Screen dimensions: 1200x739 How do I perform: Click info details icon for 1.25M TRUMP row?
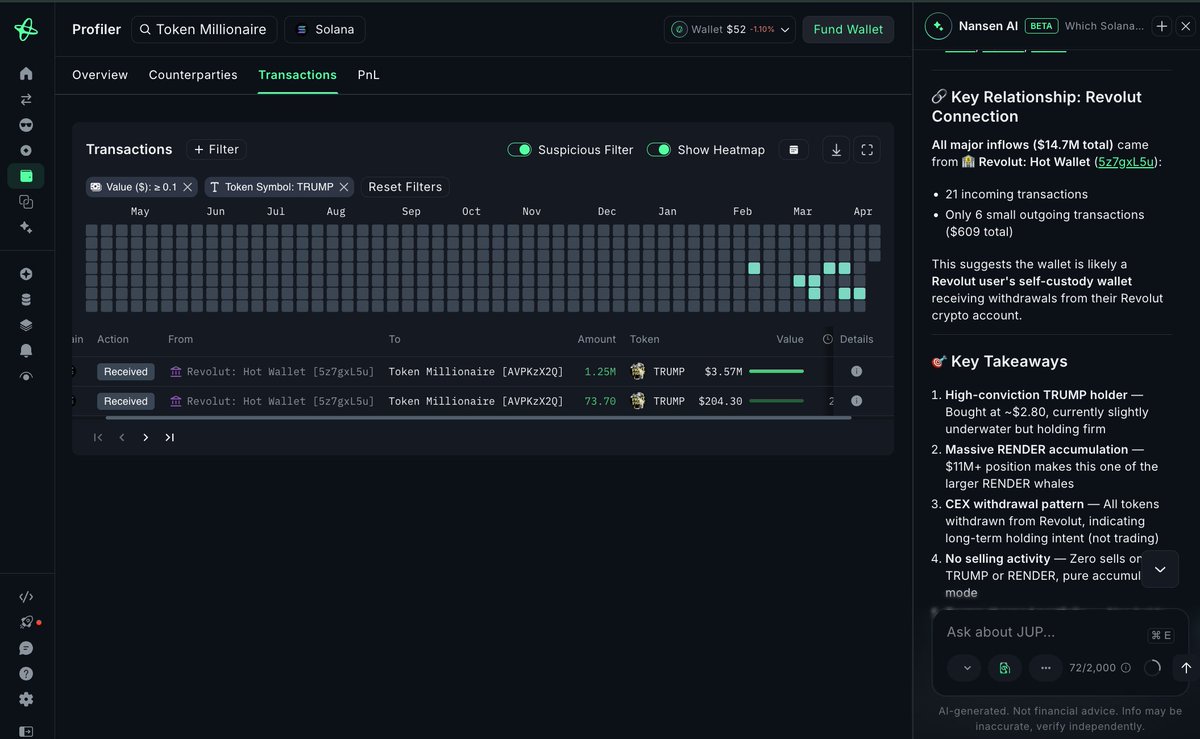click(856, 371)
